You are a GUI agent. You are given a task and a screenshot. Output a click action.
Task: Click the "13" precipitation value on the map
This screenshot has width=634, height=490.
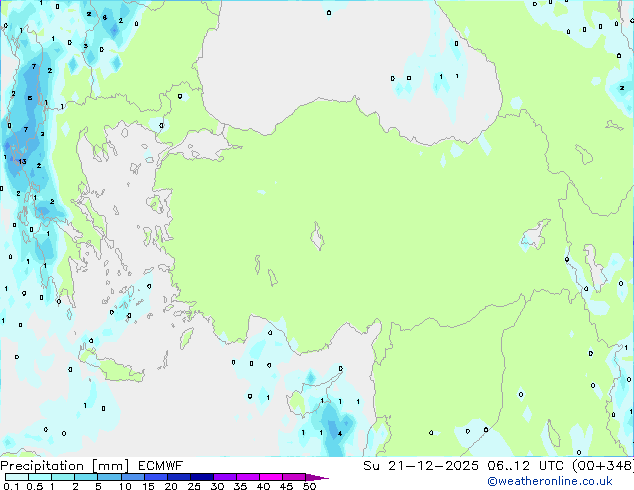(21, 161)
